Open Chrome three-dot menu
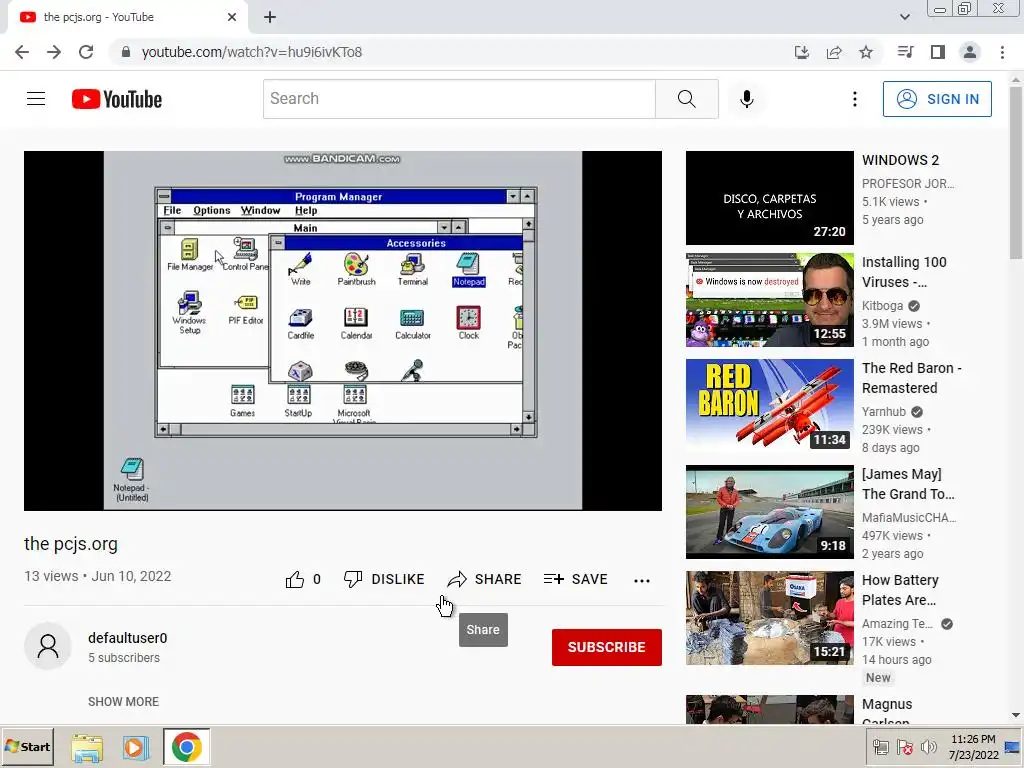This screenshot has width=1024, height=768. [x=1002, y=52]
